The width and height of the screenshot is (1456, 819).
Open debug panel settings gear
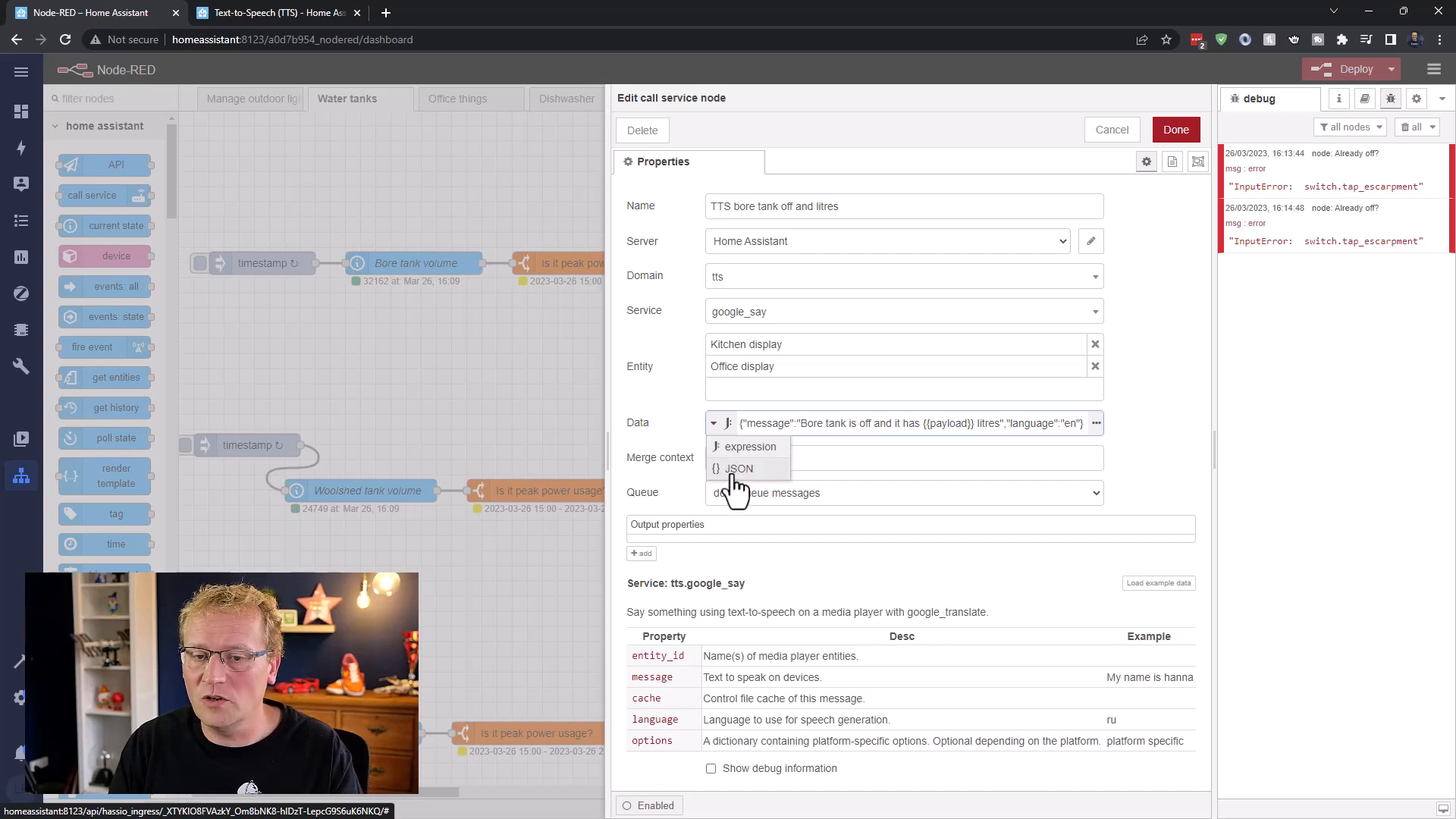[1416, 99]
